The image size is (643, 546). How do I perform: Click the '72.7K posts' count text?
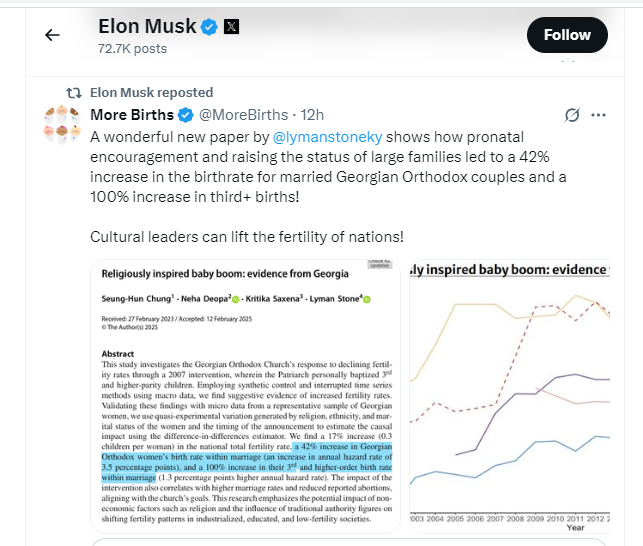pos(132,49)
